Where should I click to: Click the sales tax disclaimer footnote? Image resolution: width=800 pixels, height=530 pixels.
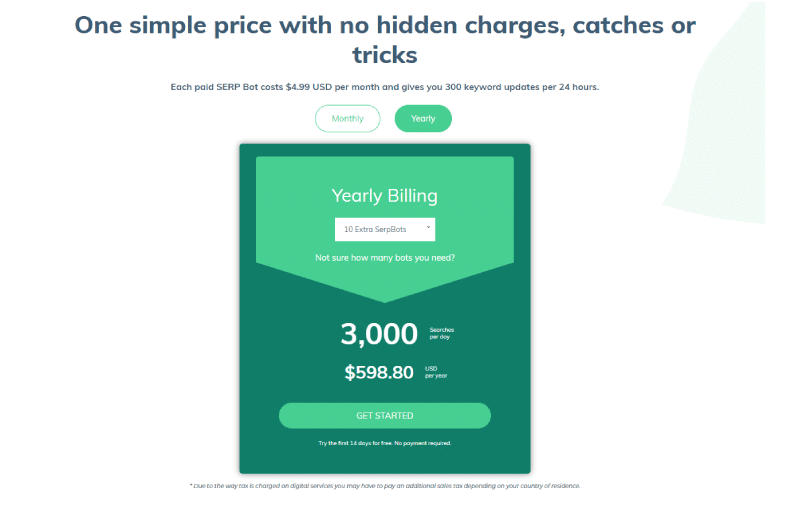(385, 486)
